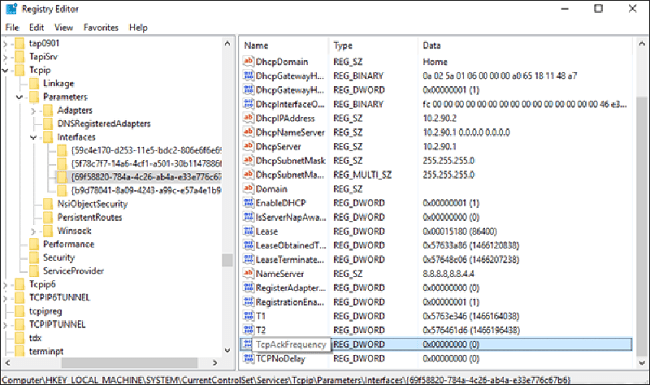This screenshot has height=385, width=650.
Task: Select the {59c4e170-d253-11e5... interface key
Action: (x=146, y=150)
